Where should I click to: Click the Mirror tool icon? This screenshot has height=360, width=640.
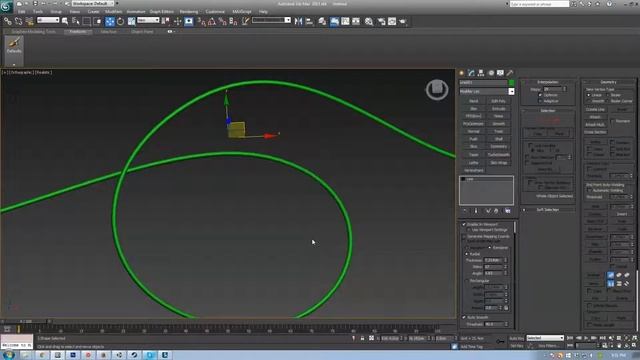pyautogui.click(x=298, y=21)
